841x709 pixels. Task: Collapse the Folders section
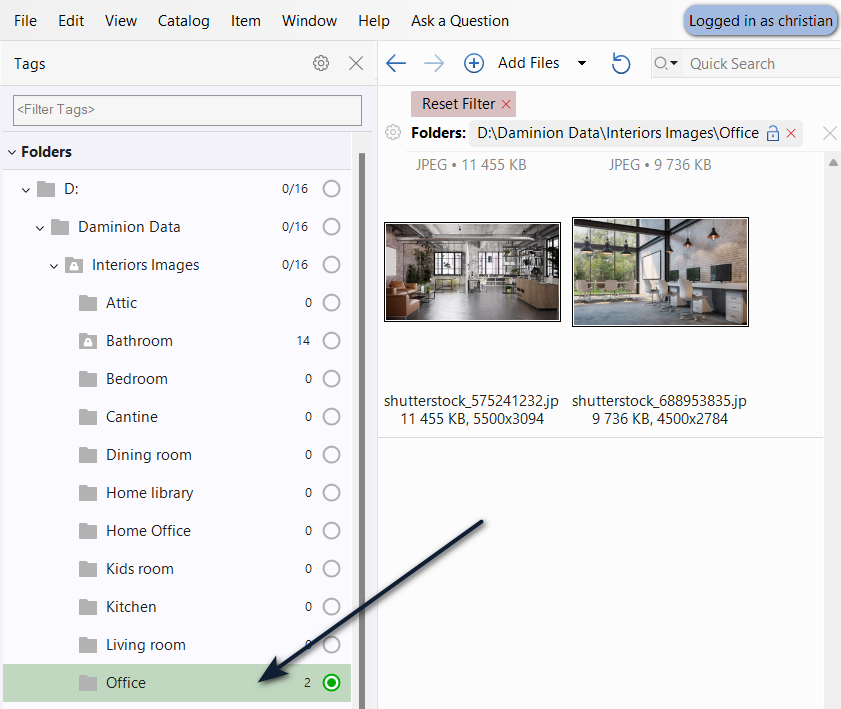13,152
